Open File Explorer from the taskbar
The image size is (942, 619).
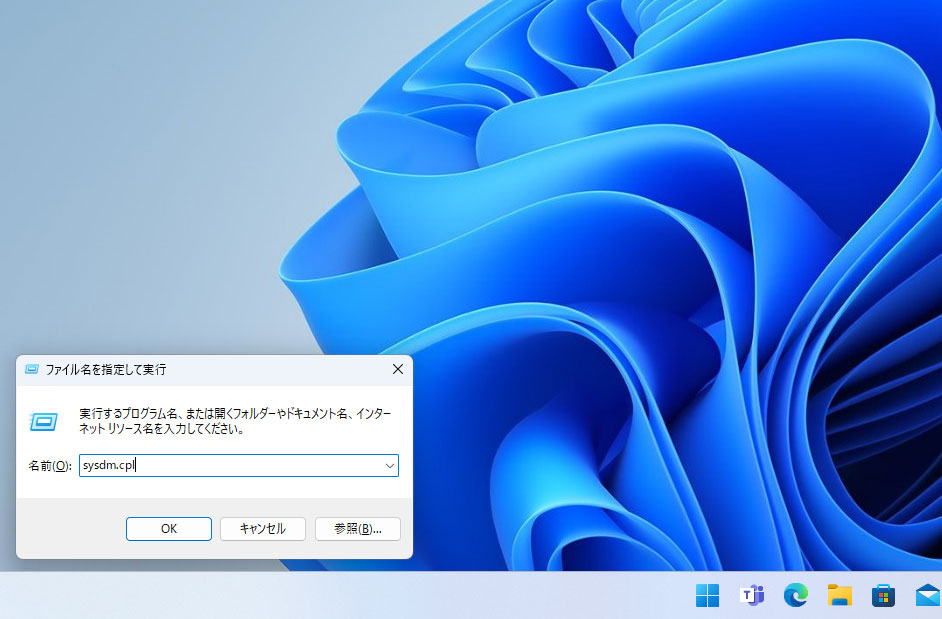pos(839,596)
